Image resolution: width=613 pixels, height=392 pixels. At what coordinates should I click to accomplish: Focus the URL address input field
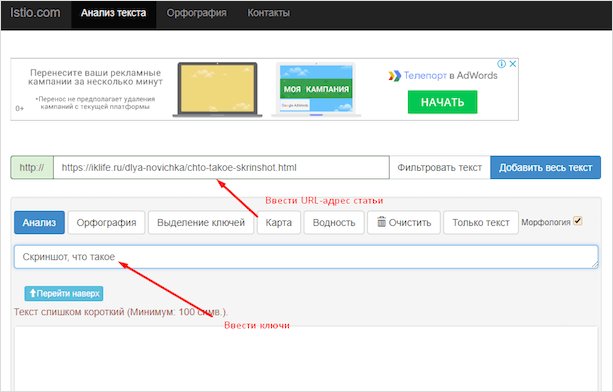[x=221, y=168]
